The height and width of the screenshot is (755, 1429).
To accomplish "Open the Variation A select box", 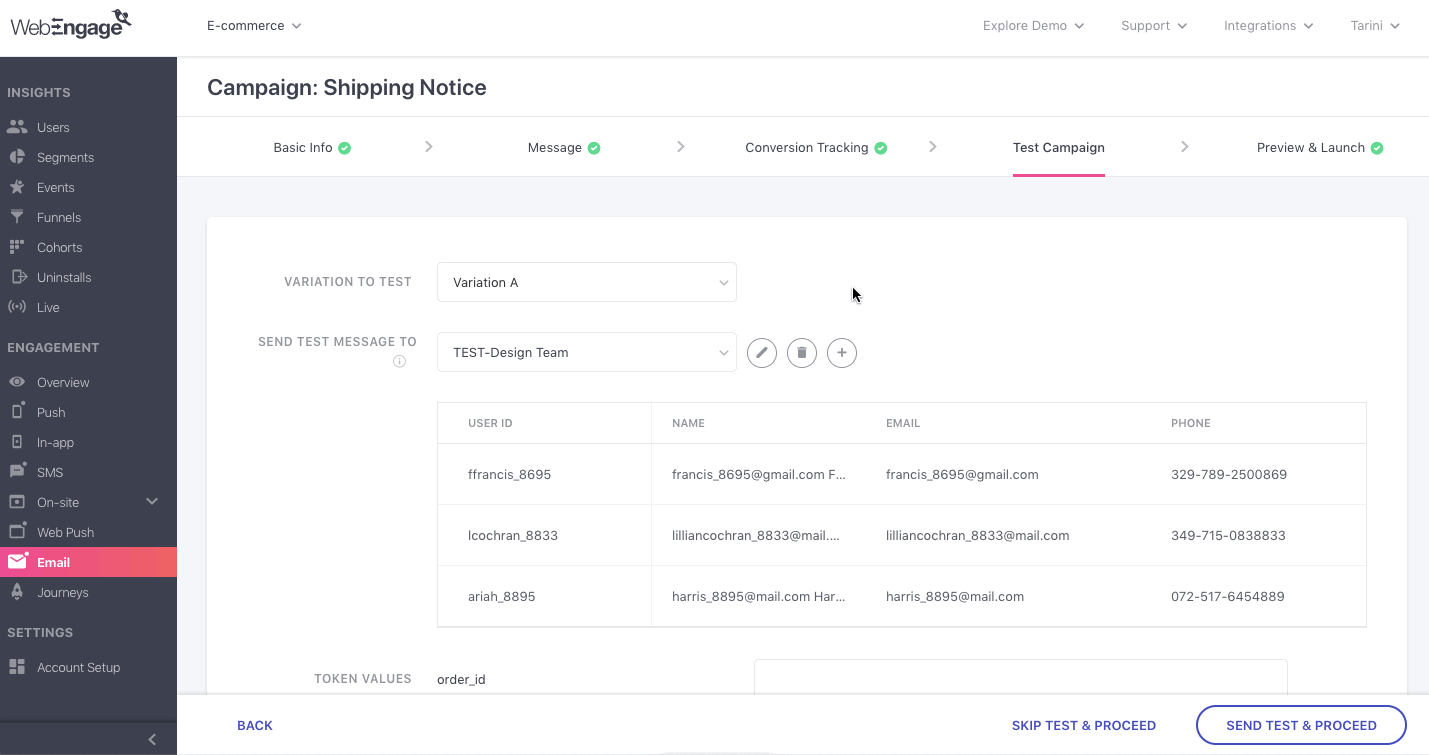I will [587, 282].
